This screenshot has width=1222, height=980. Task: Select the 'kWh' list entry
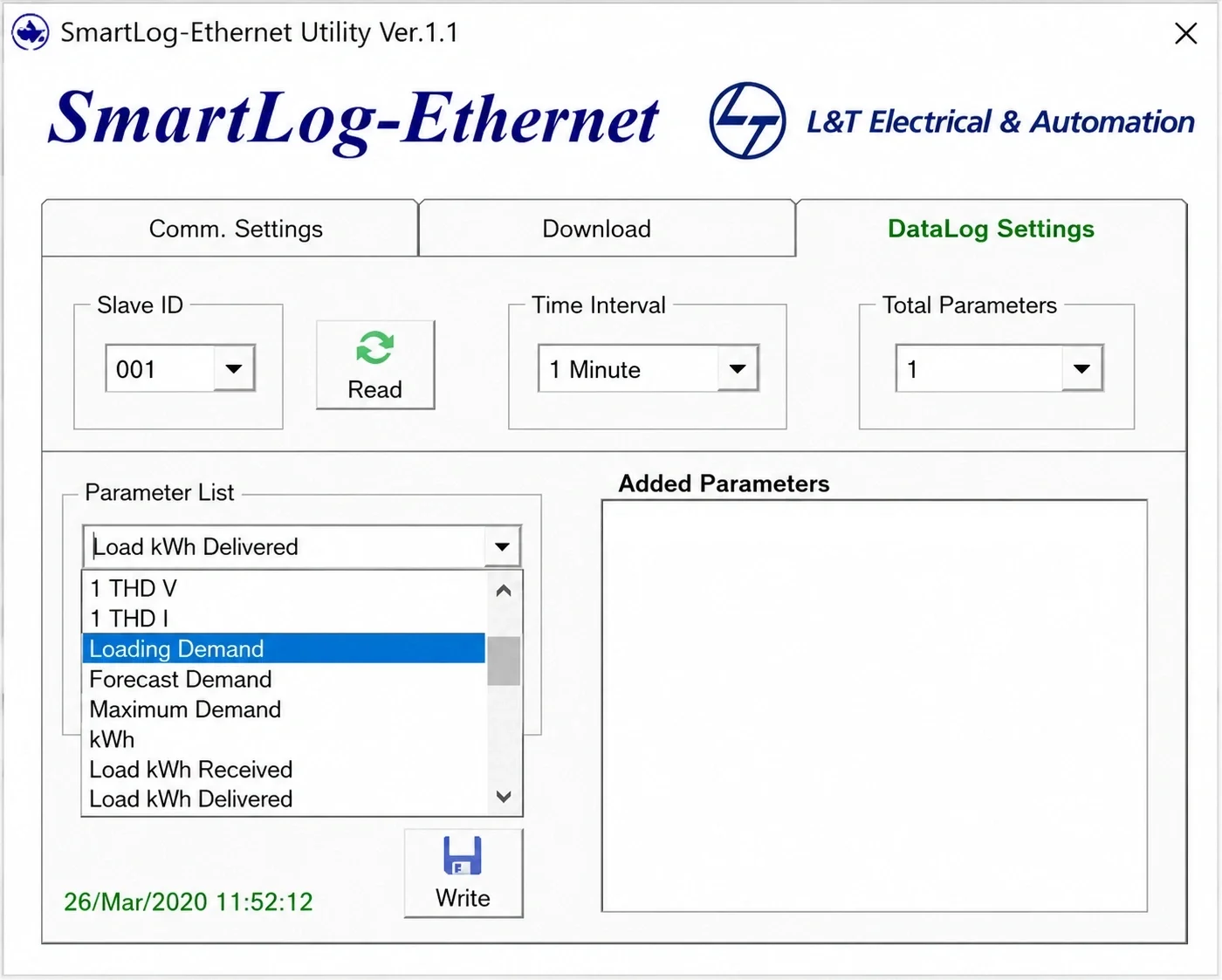(x=284, y=739)
